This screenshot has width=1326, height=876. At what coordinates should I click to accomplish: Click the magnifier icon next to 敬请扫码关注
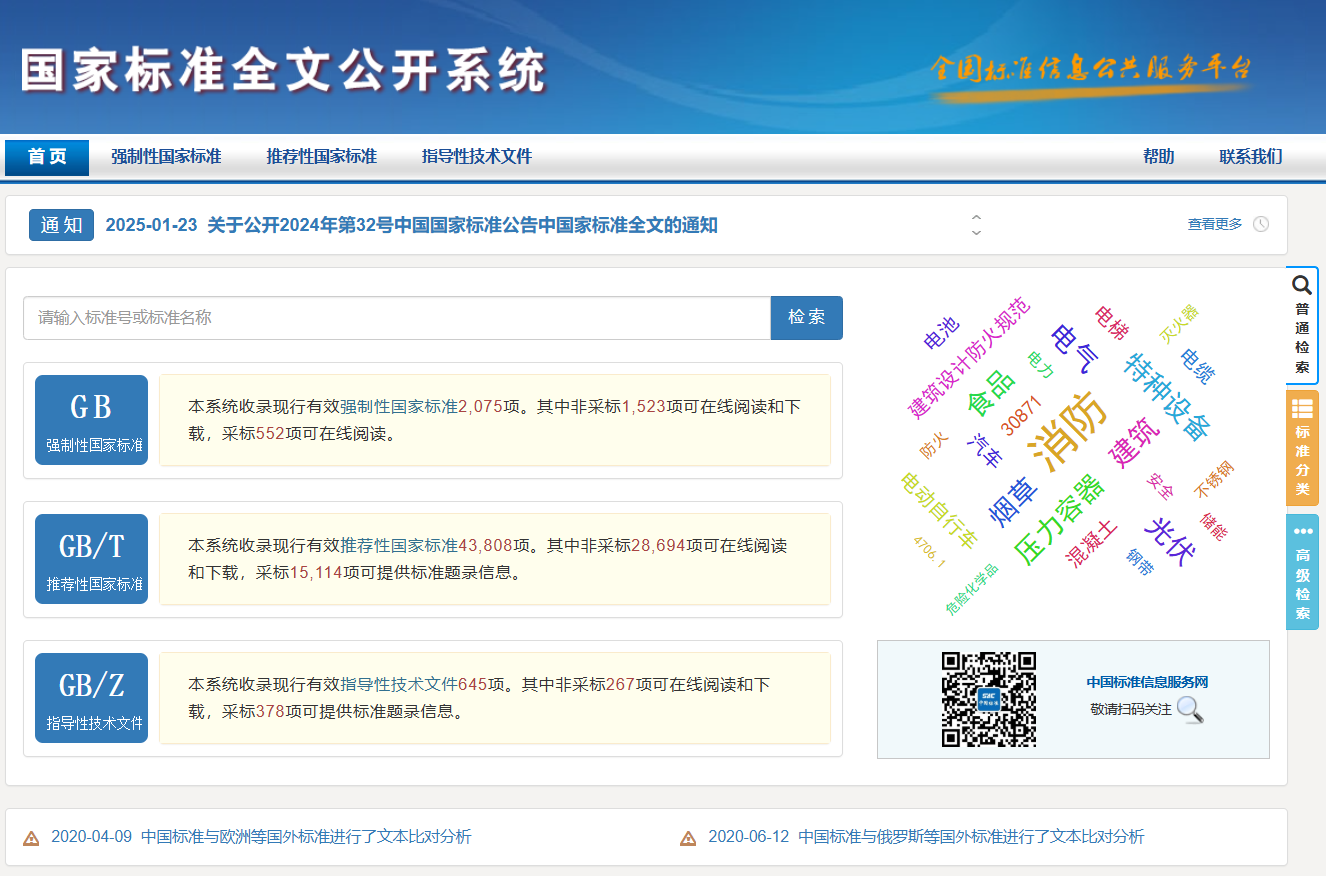coord(1189,711)
